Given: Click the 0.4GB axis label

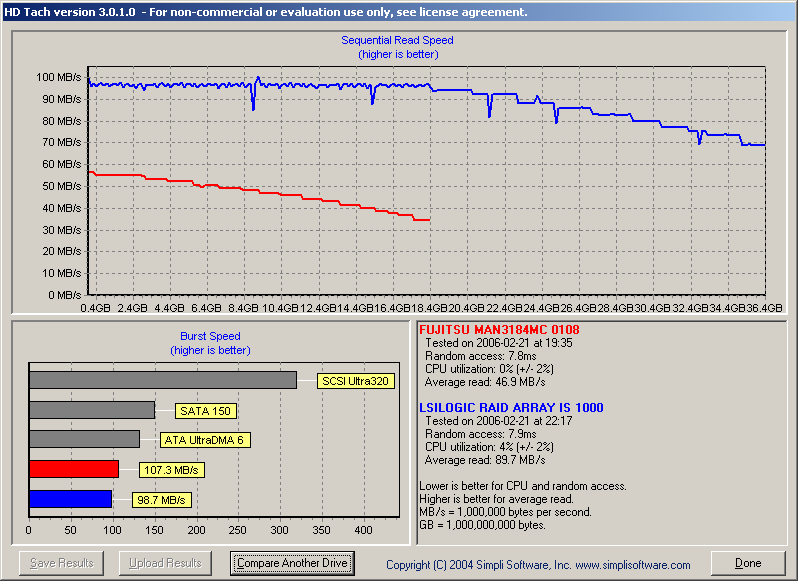Looking at the screenshot, I should coord(96,308).
